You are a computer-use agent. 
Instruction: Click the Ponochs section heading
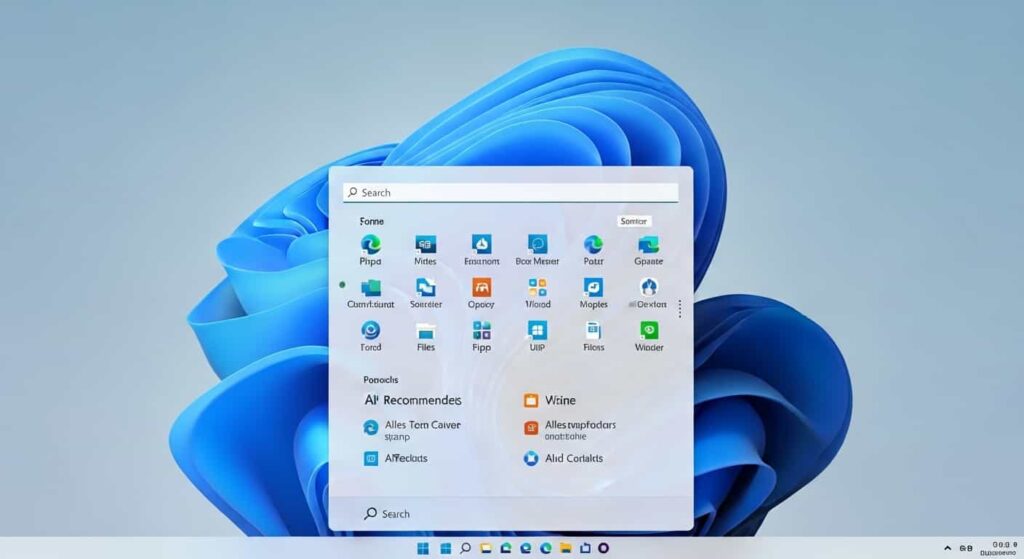(x=381, y=379)
